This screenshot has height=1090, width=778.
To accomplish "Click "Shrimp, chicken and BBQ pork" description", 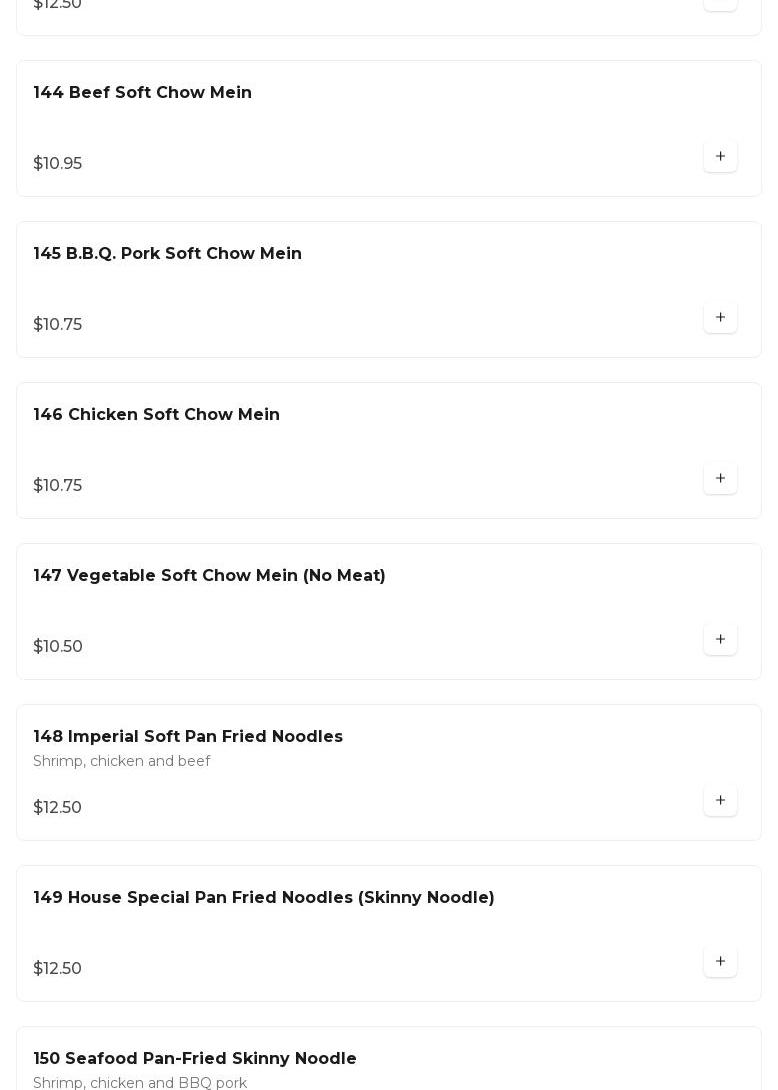I will pos(140,1082).
